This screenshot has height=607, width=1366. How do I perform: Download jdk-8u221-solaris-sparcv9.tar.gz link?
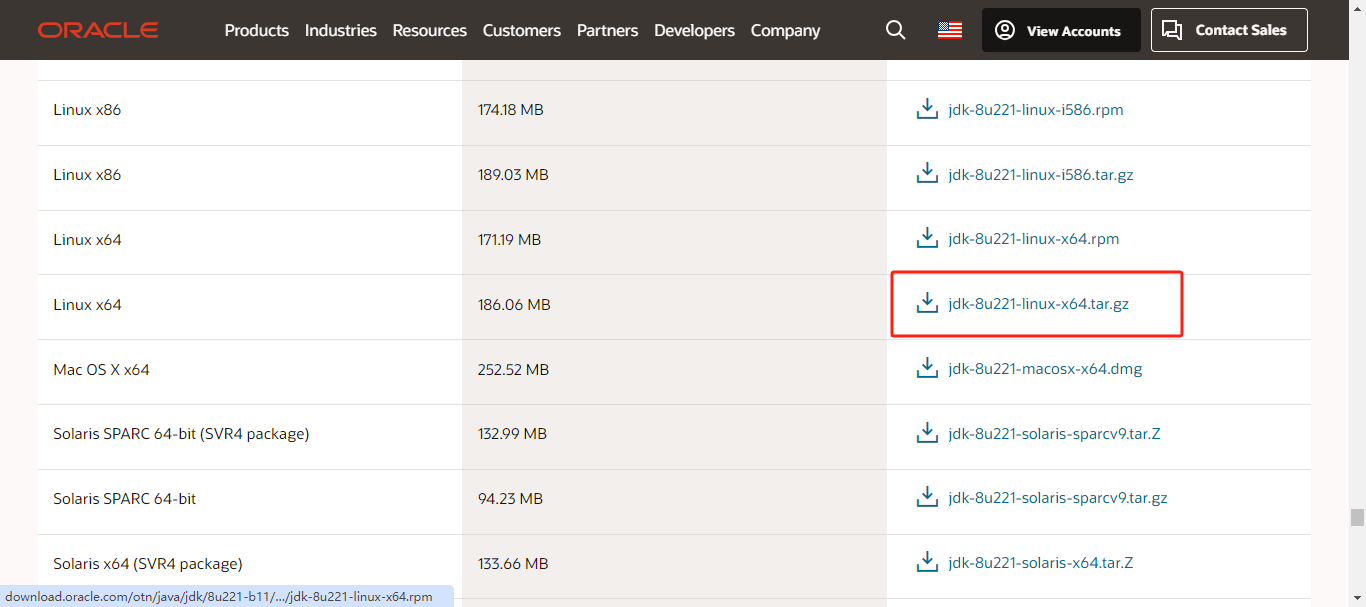tap(1057, 498)
